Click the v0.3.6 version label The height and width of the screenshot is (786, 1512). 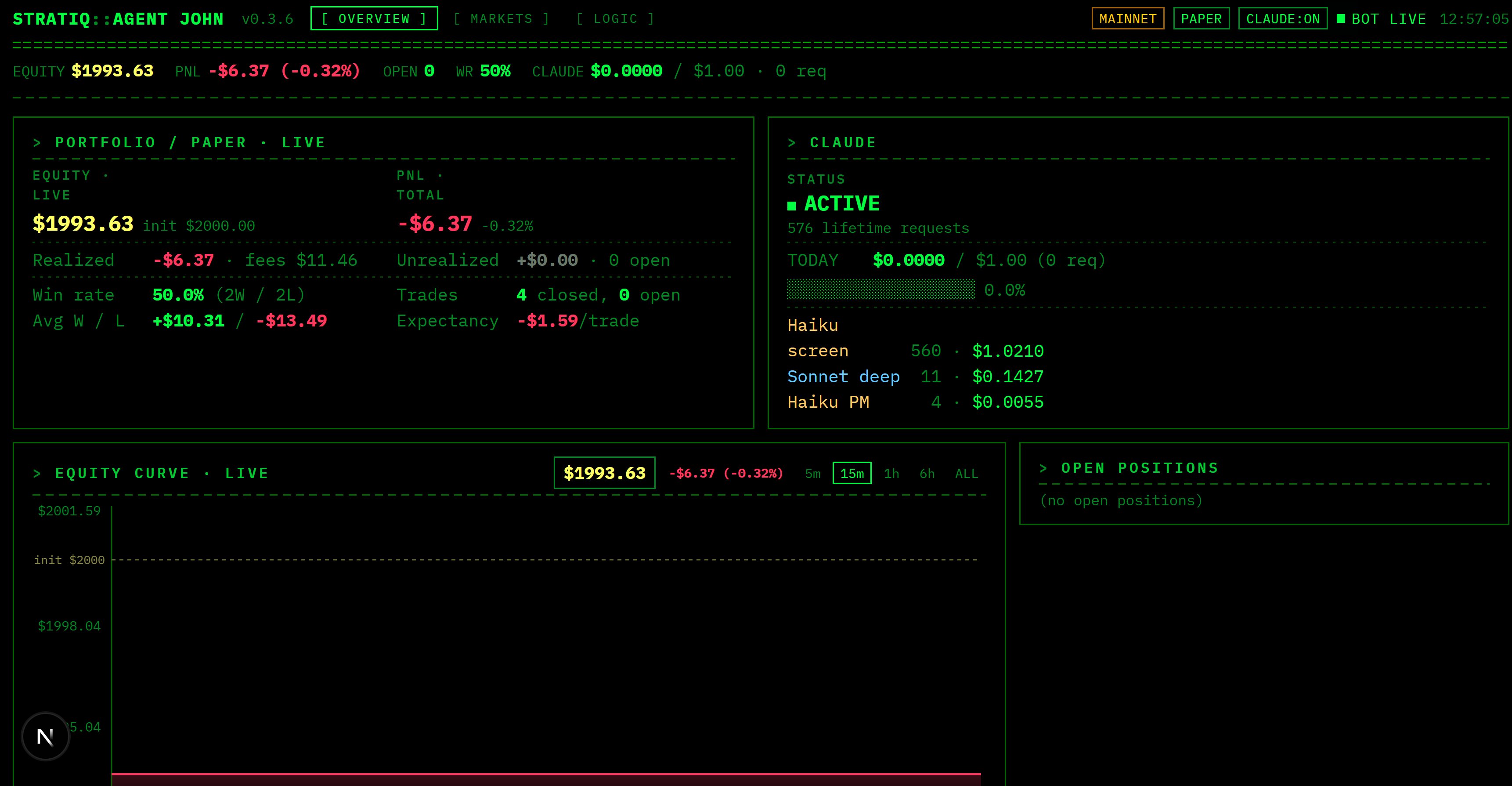tap(267, 19)
